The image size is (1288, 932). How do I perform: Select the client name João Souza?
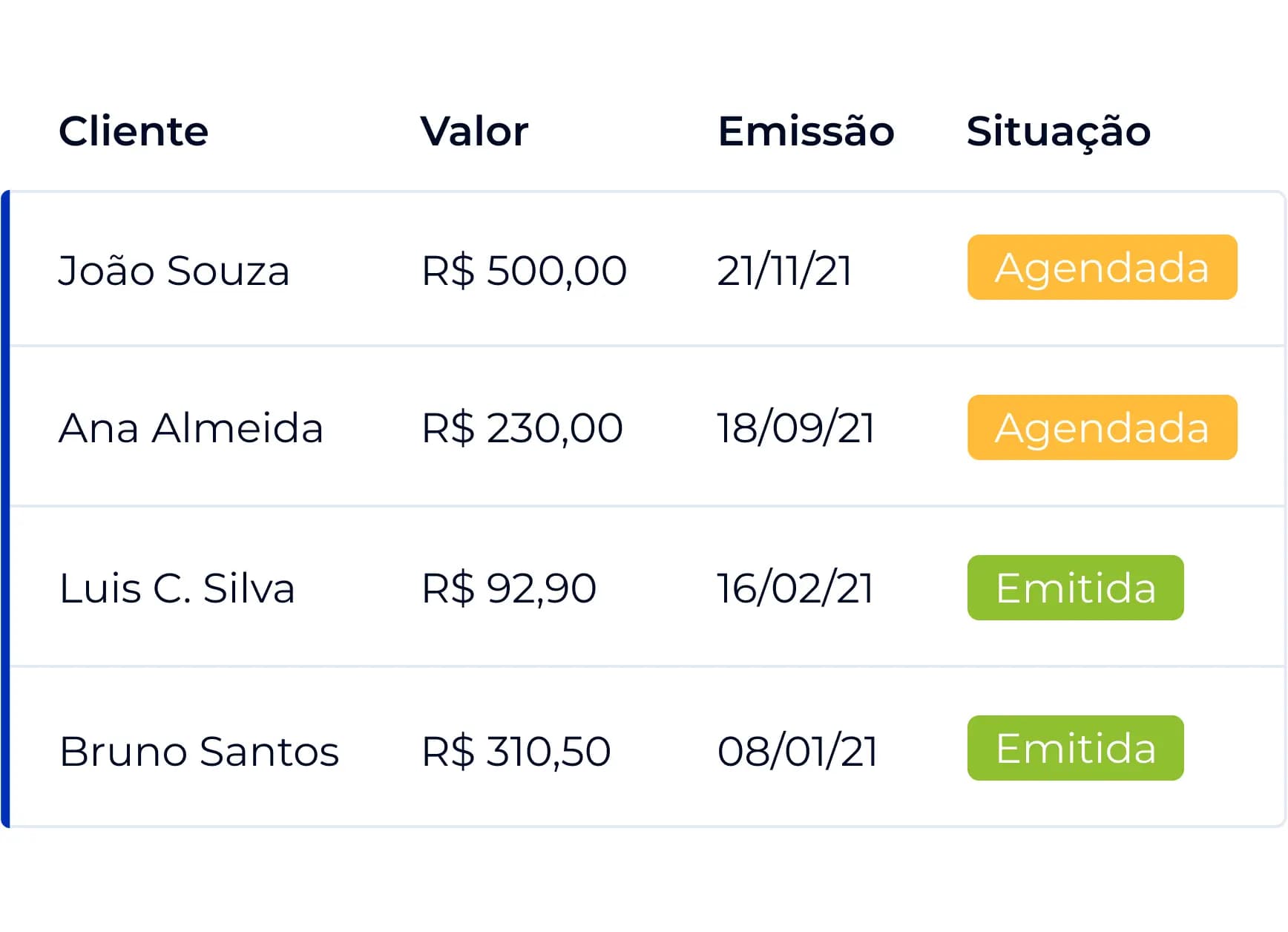point(175,270)
